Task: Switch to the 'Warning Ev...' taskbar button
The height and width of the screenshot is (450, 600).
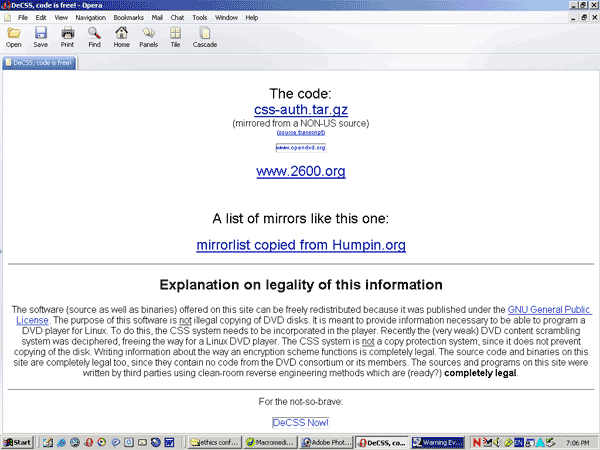Action: pyautogui.click(x=438, y=443)
